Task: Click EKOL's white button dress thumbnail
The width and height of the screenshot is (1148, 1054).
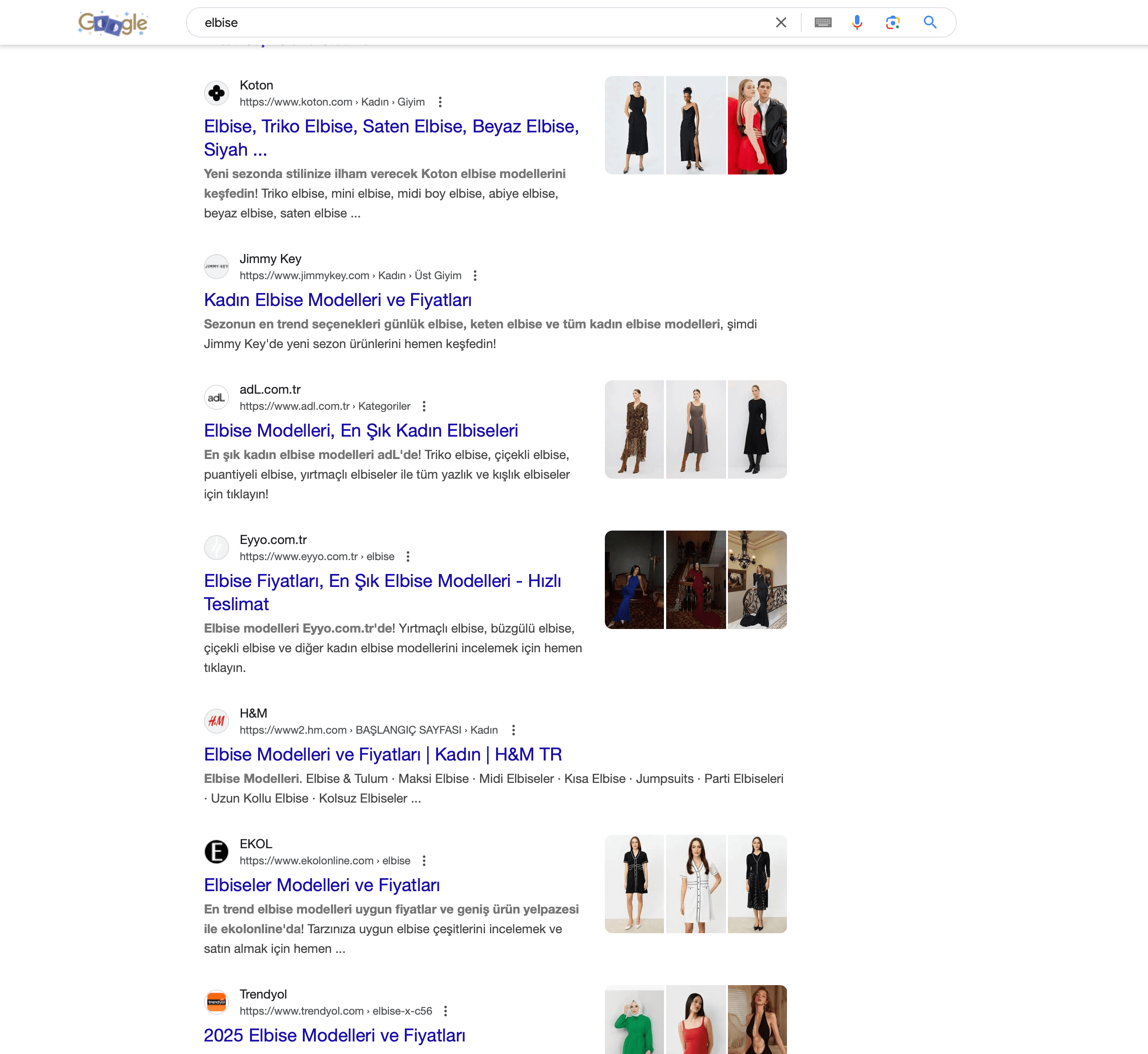Action: 696,884
